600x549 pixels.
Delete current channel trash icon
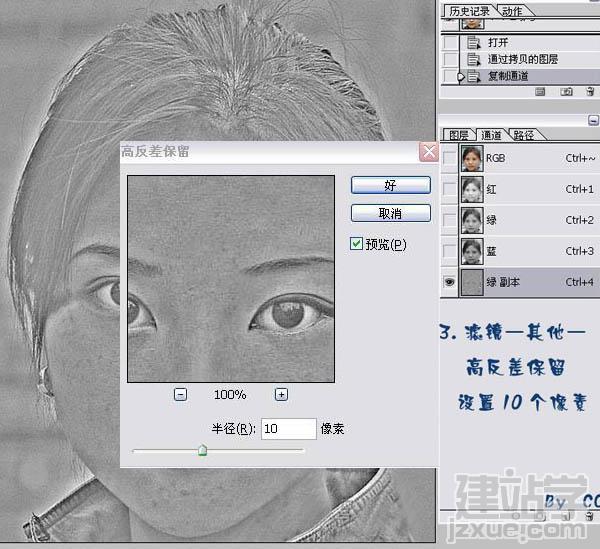[590, 516]
